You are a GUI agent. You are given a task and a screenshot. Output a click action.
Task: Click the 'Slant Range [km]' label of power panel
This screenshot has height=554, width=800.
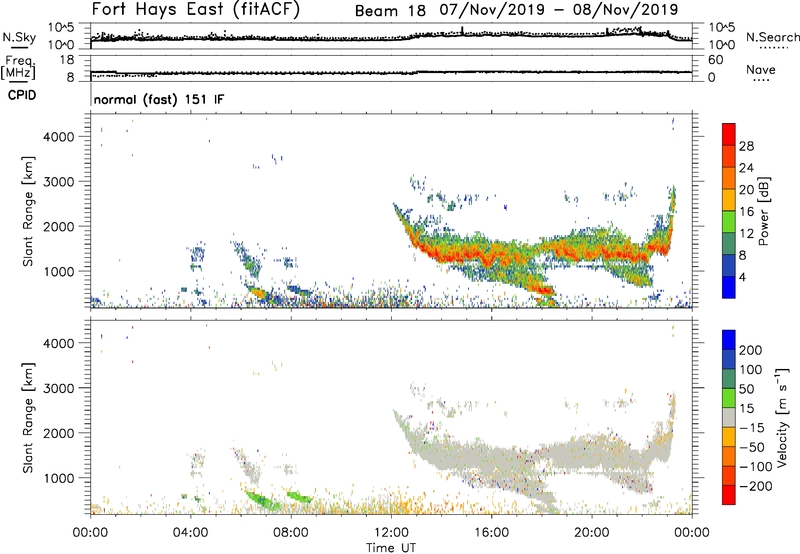pyautogui.click(x=28, y=211)
